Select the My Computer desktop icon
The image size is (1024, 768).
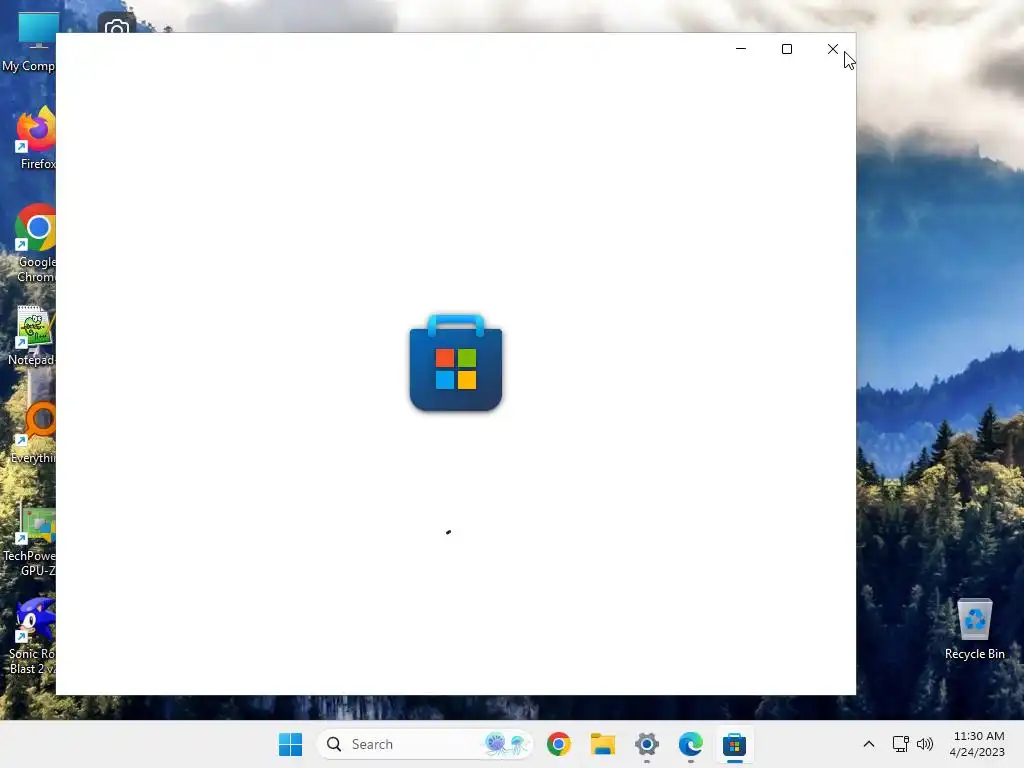pyautogui.click(x=29, y=43)
